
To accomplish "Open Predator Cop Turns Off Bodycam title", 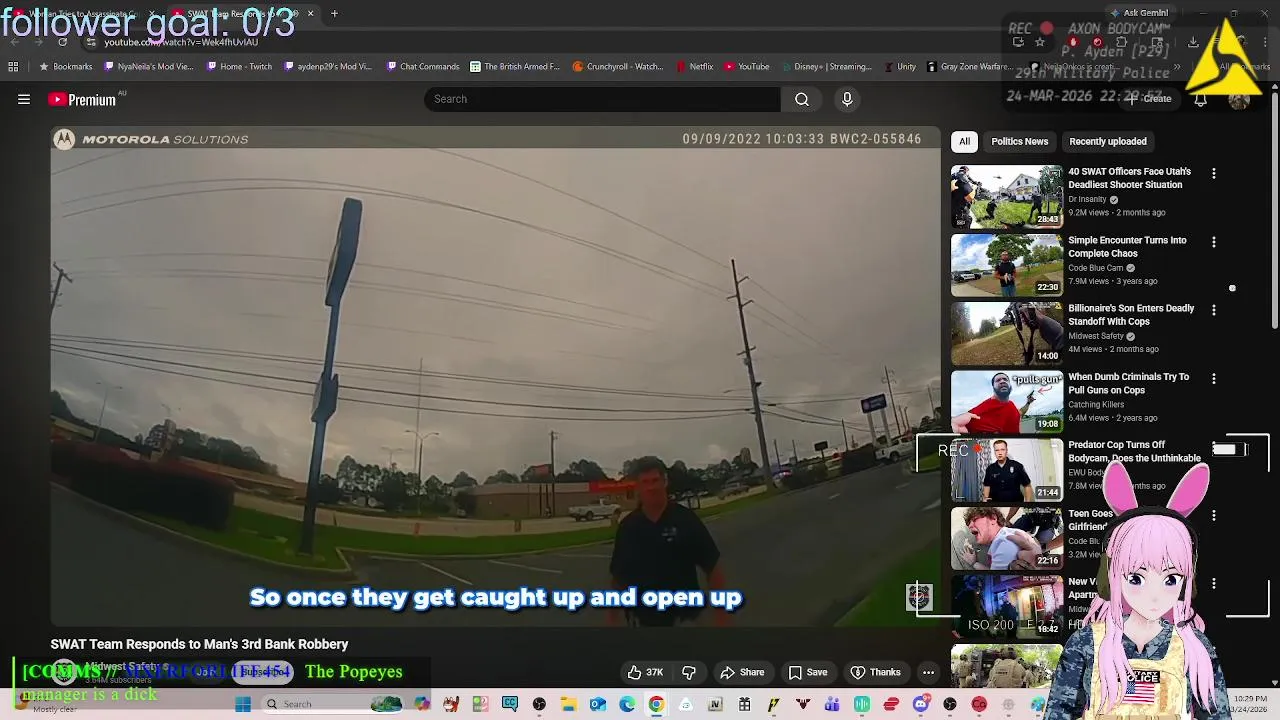I will tap(1134, 451).
